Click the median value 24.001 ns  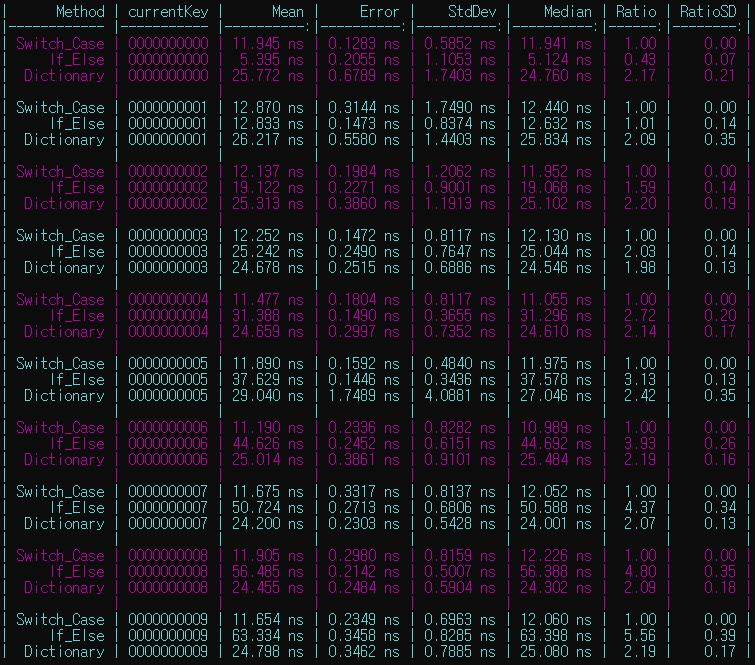[x=556, y=523]
